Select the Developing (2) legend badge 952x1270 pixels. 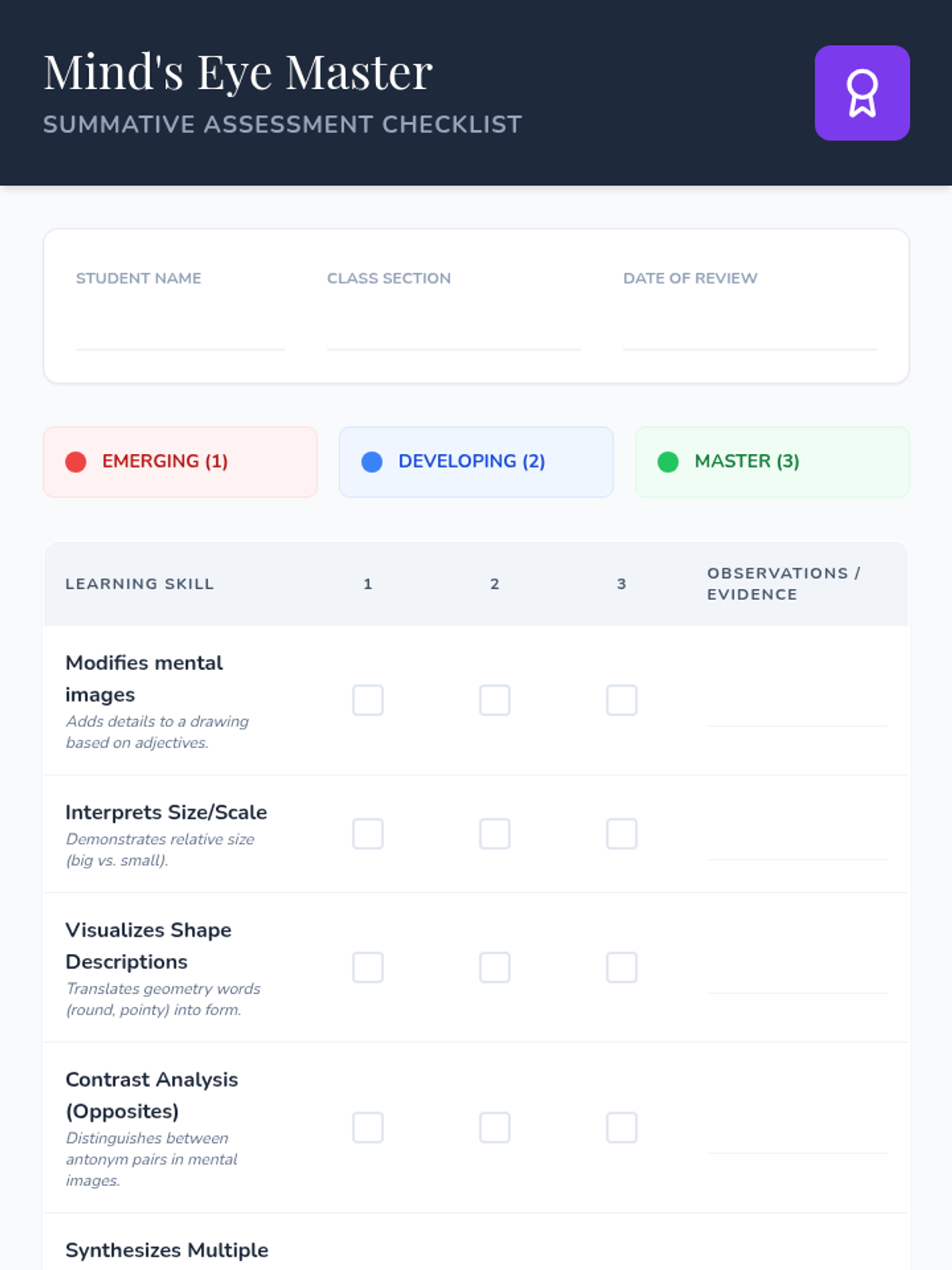click(x=476, y=462)
